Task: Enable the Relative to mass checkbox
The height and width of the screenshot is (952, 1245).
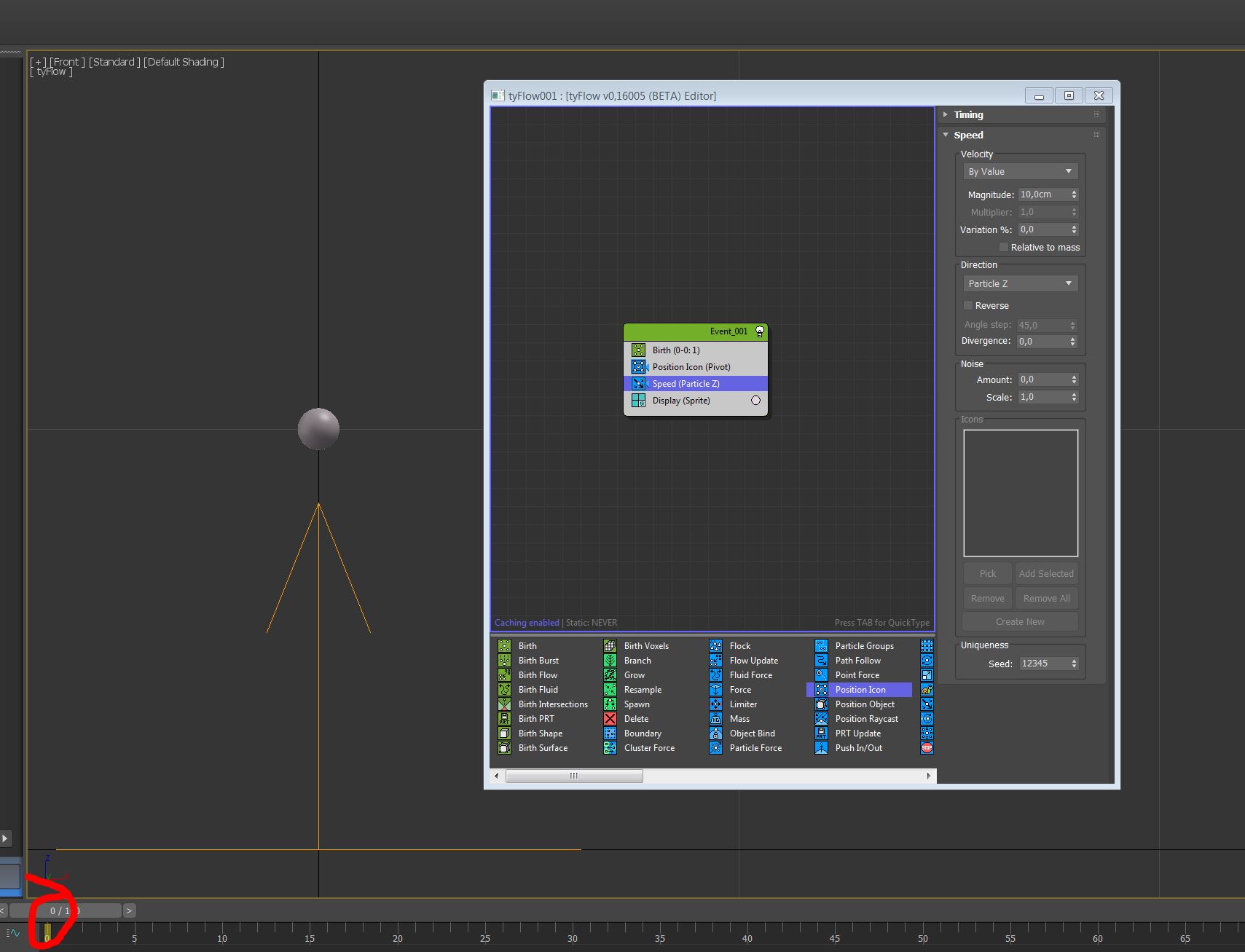Action: pos(1004,248)
